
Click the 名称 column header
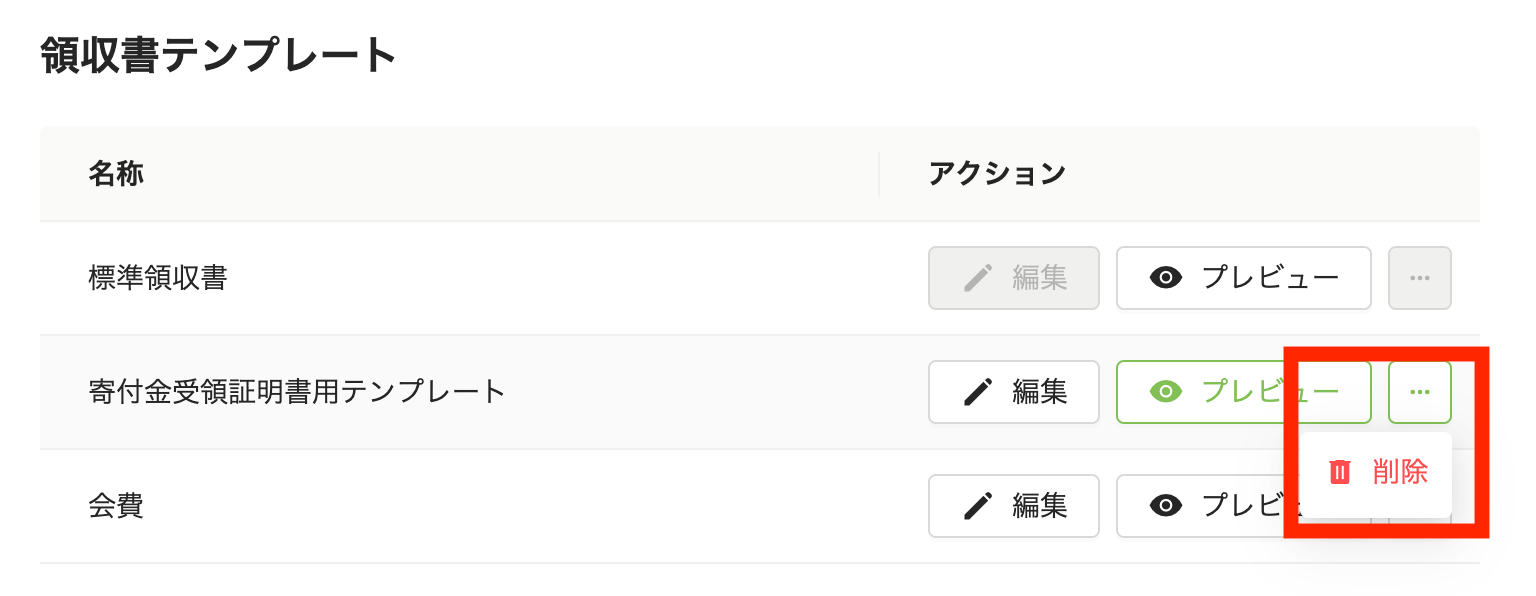click(x=116, y=174)
